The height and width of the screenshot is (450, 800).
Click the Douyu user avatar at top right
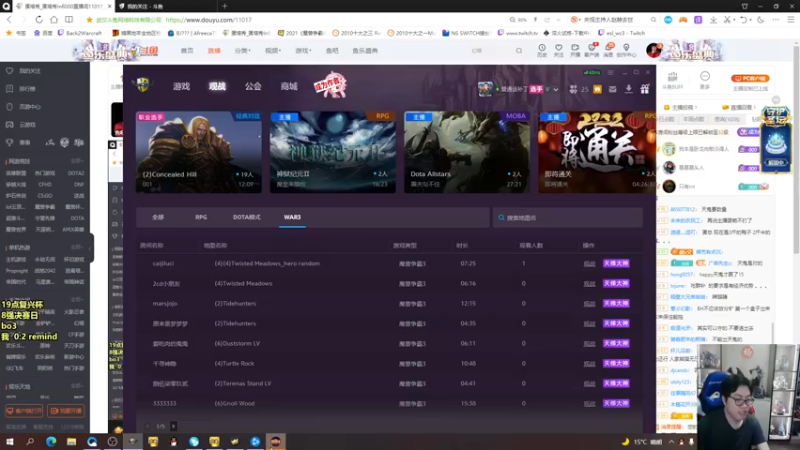click(x=653, y=51)
